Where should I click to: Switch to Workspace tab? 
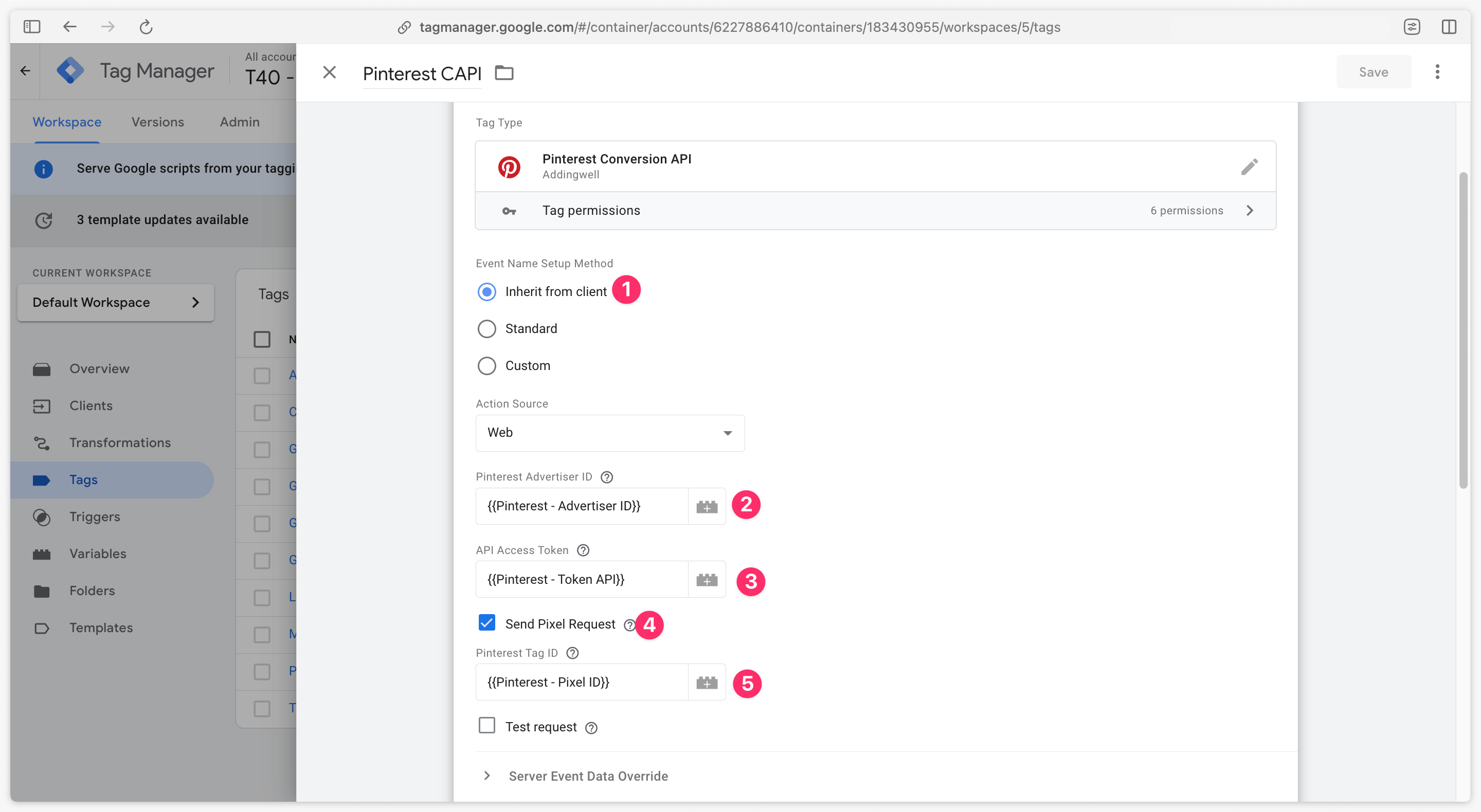coord(67,122)
